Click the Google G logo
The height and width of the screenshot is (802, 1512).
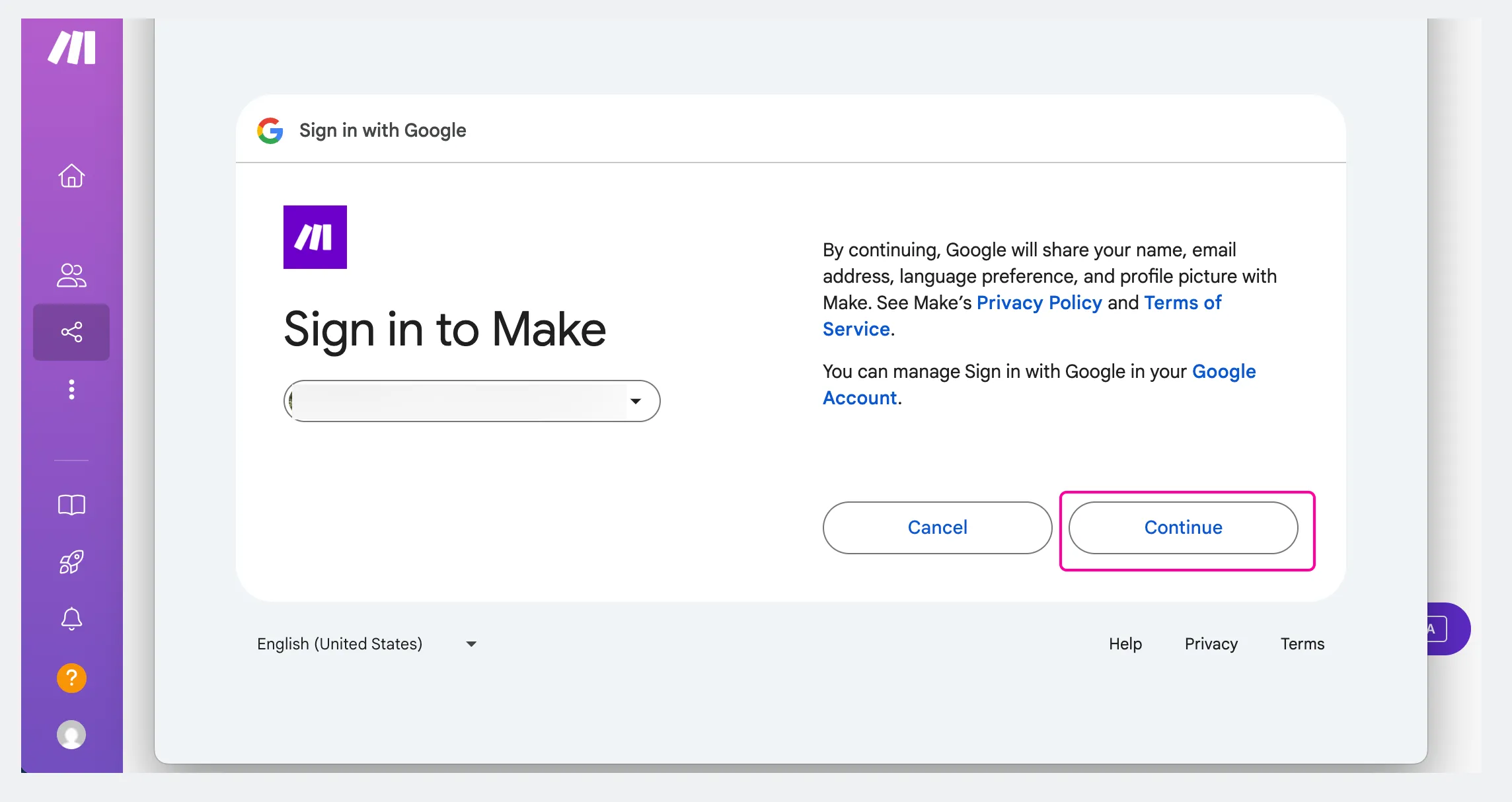(270, 131)
